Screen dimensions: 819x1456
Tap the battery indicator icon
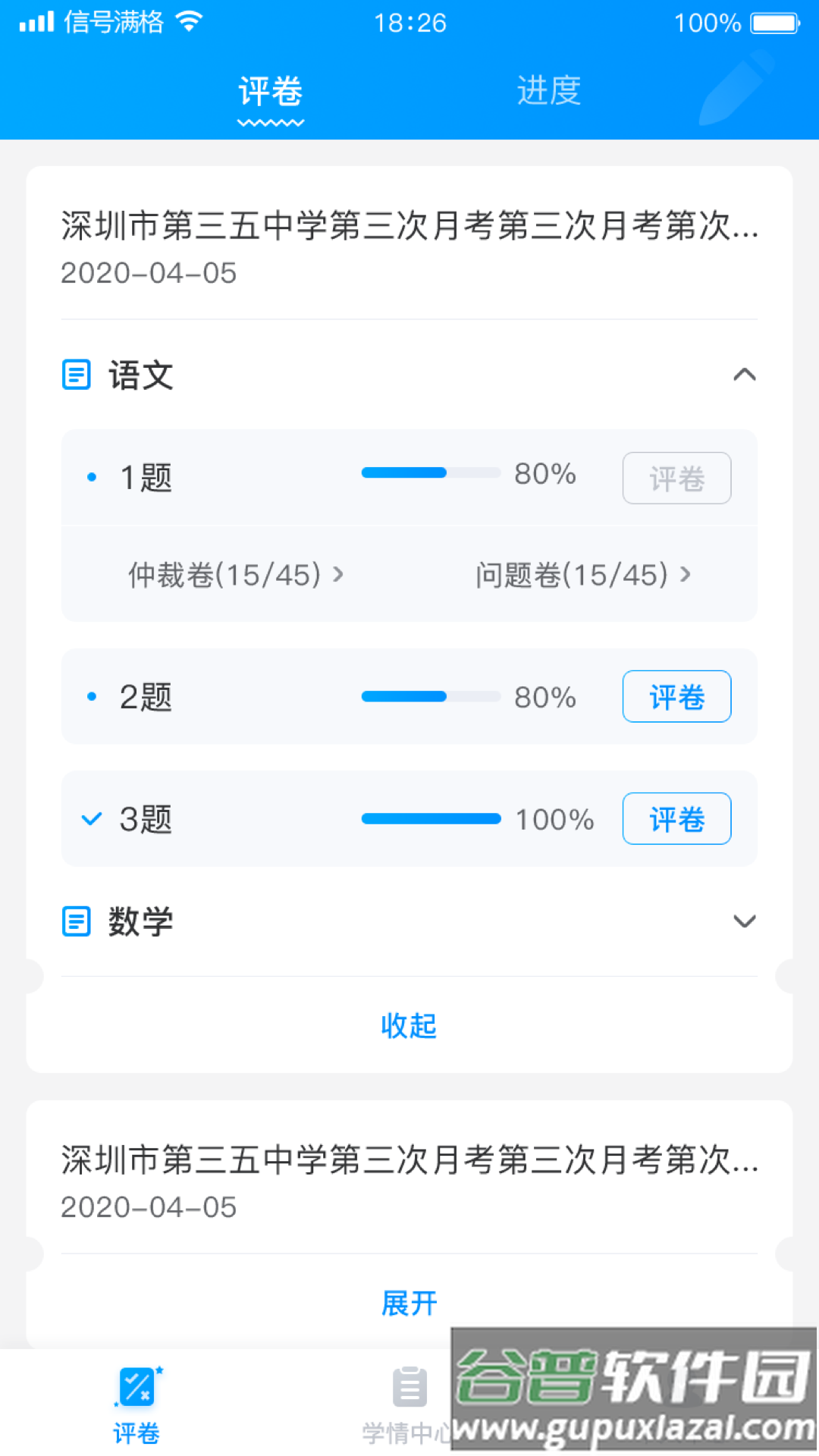(x=775, y=23)
